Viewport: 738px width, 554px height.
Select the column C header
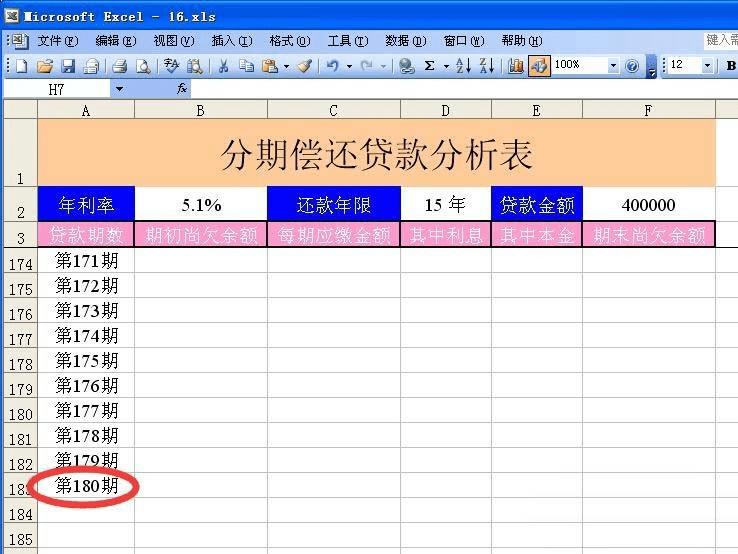pos(334,111)
